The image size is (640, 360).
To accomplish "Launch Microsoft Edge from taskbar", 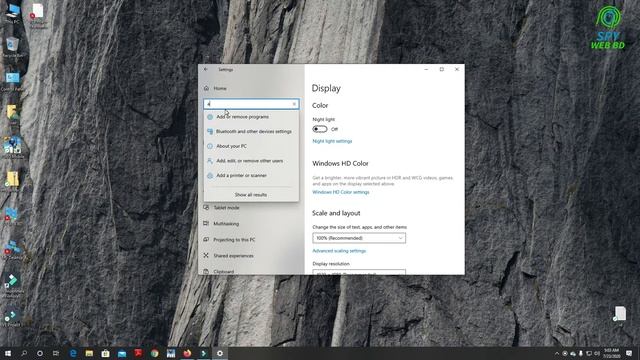I will coord(73,353).
